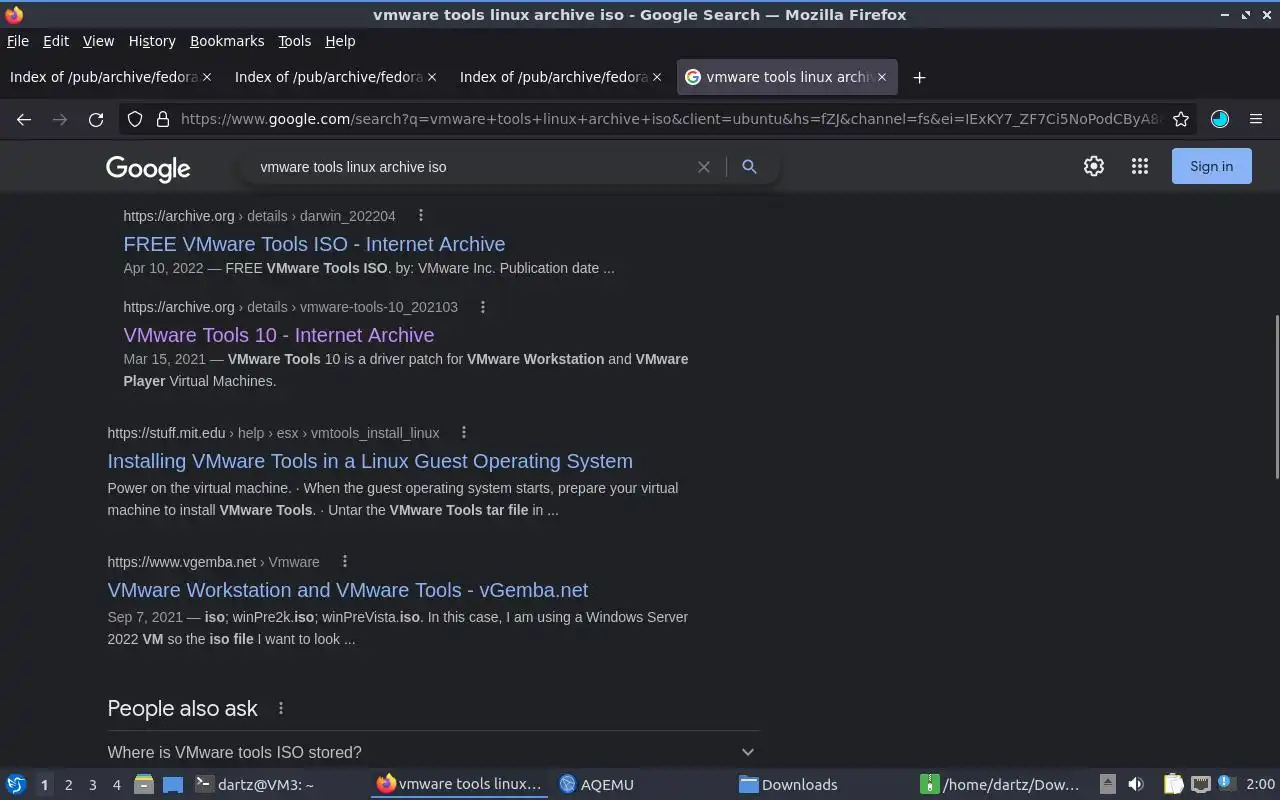Screen dimensions: 1280x800
Task: Open the Edit menu
Action: 56,41
